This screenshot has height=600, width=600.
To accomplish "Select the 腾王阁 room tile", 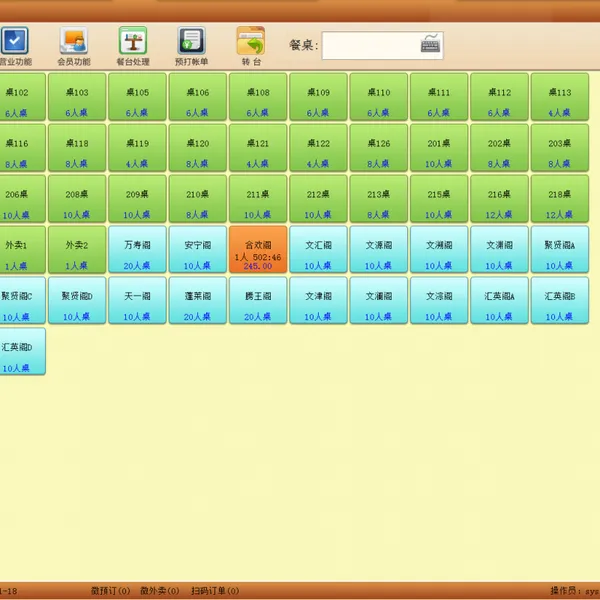I will tap(258, 300).
